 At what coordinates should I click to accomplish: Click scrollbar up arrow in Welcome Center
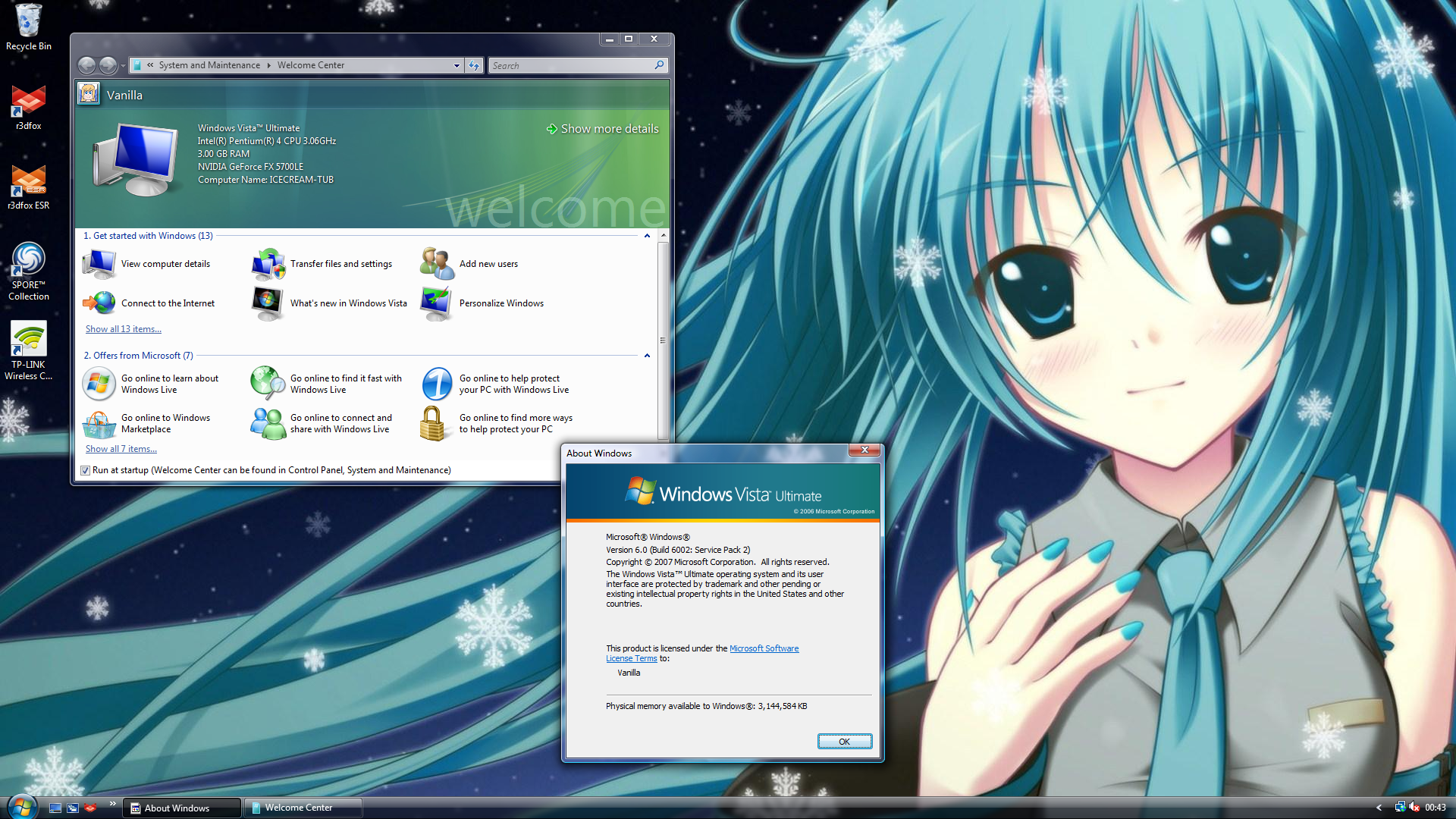(663, 236)
